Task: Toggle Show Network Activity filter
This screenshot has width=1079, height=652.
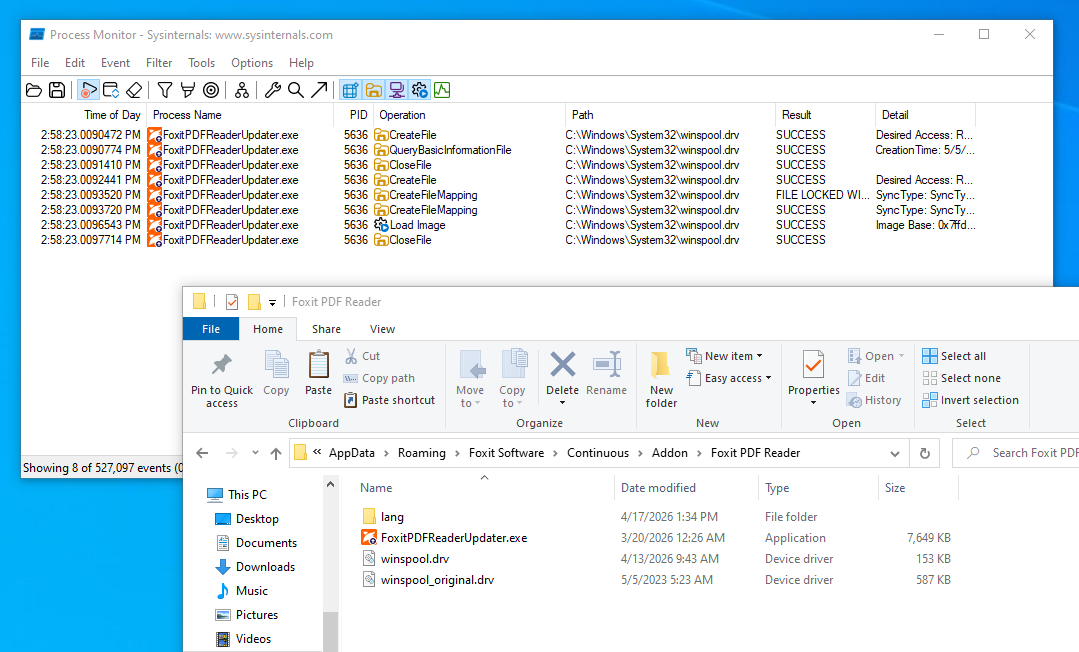Action: point(396,90)
